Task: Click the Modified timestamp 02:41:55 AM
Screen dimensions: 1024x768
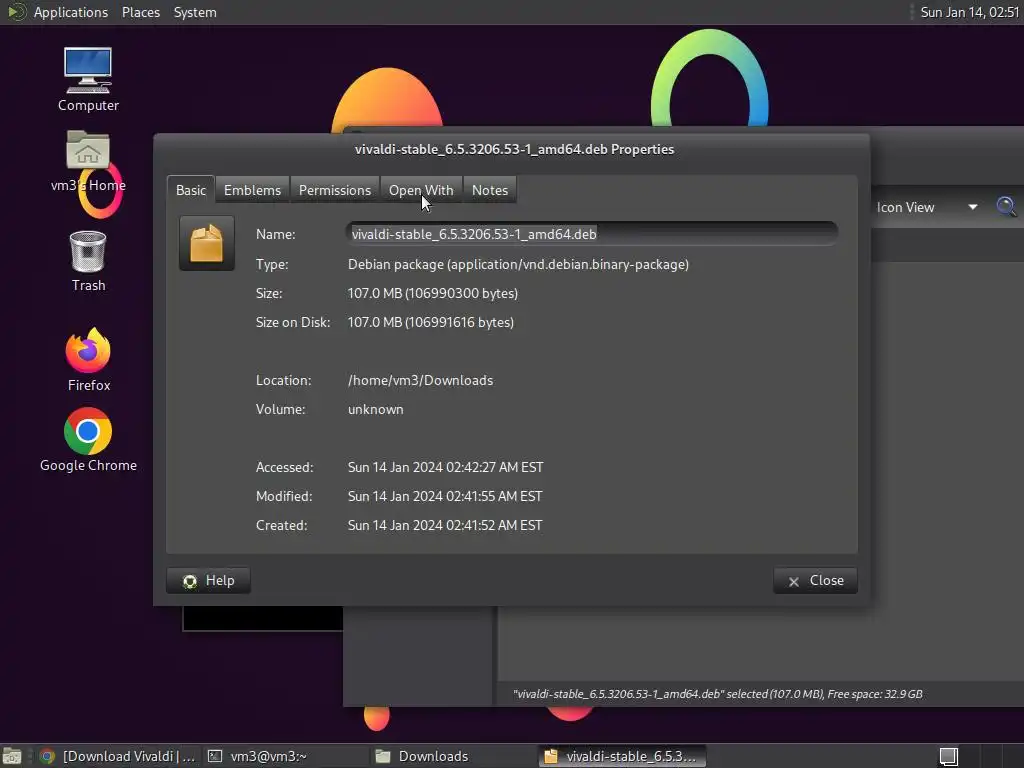Action: click(x=445, y=496)
